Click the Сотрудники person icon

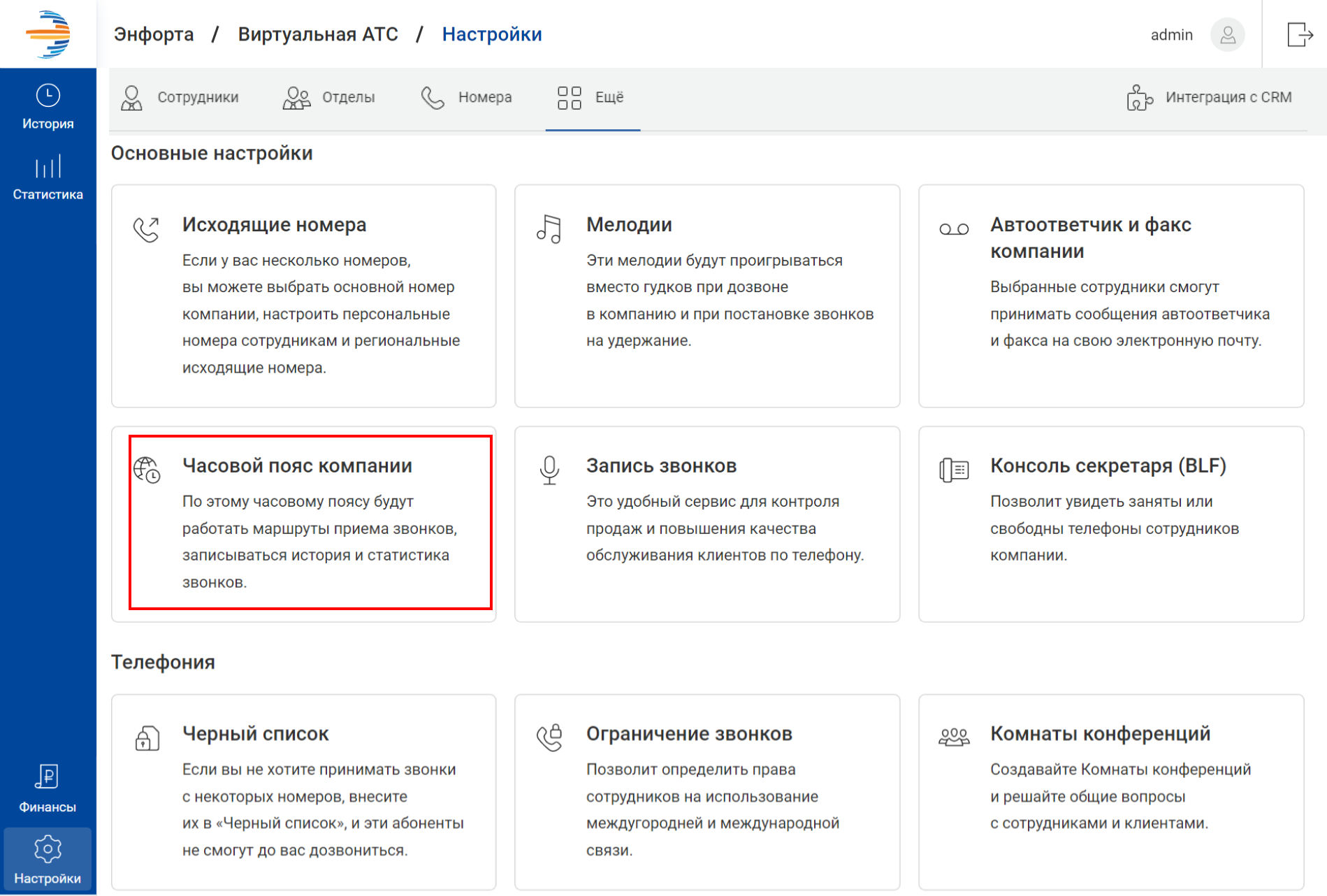click(131, 98)
